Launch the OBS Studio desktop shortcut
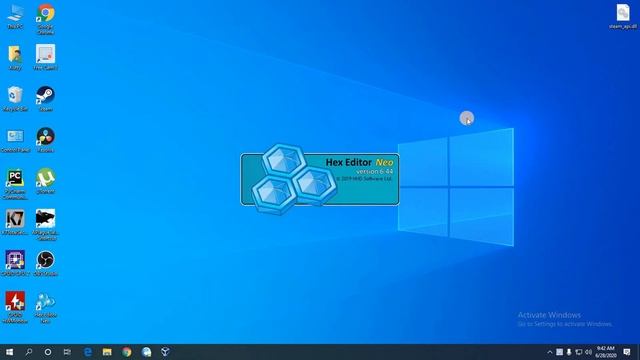Image resolution: width=640 pixels, height=360 pixels. (45, 264)
